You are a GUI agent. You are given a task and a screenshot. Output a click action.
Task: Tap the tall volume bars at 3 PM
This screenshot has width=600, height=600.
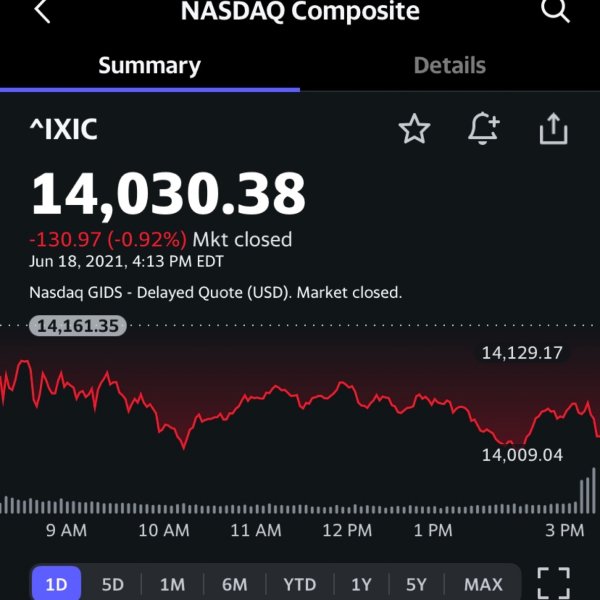588,491
